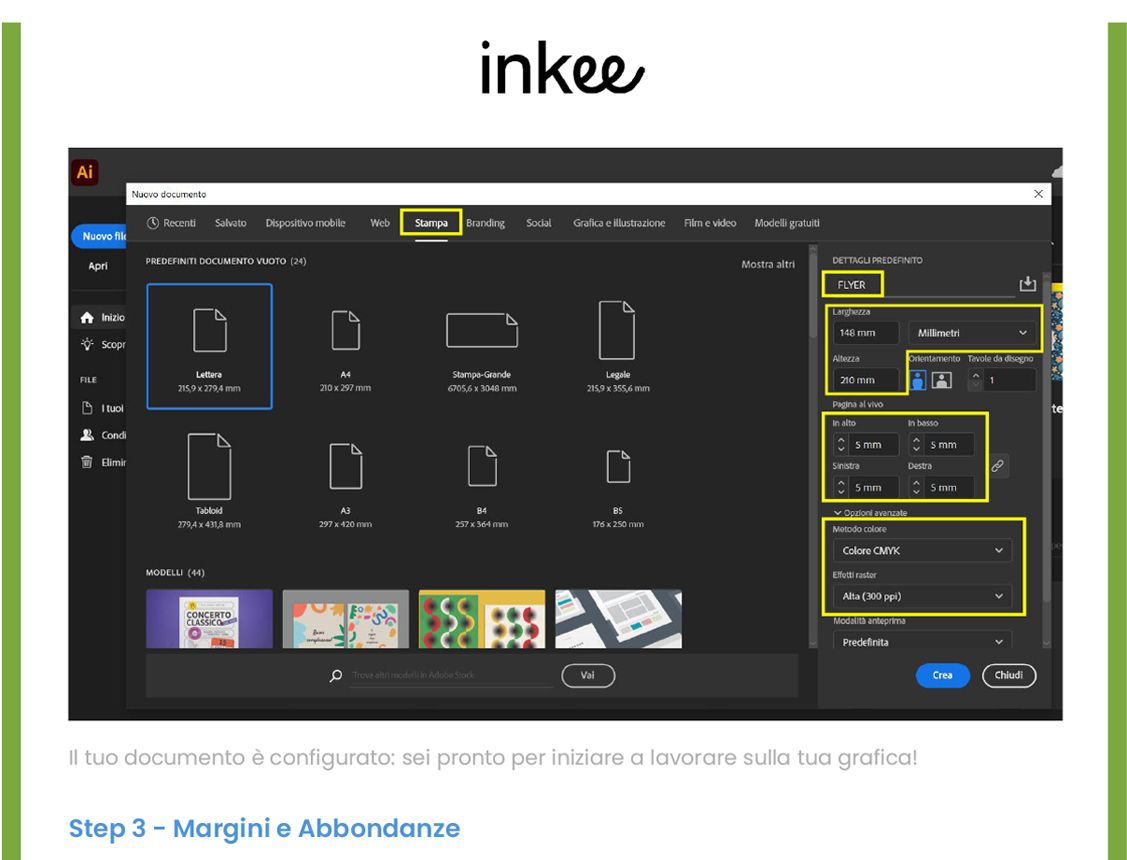Switch to the Branding tab

pos(485,223)
